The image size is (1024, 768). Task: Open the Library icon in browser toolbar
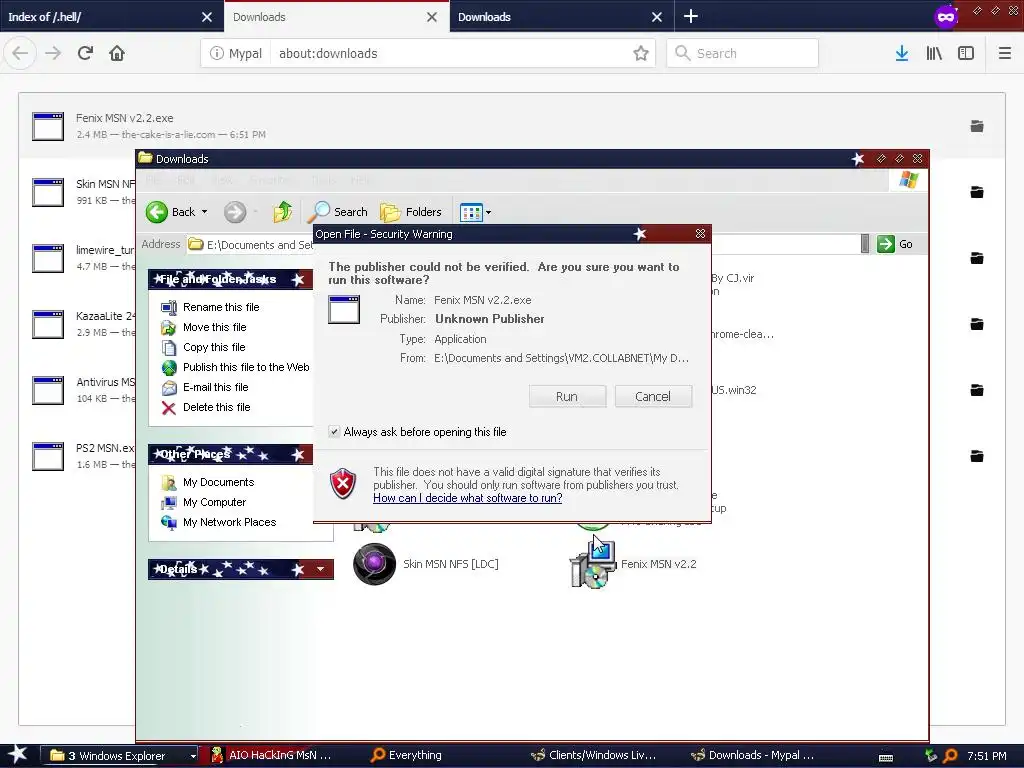tap(934, 54)
